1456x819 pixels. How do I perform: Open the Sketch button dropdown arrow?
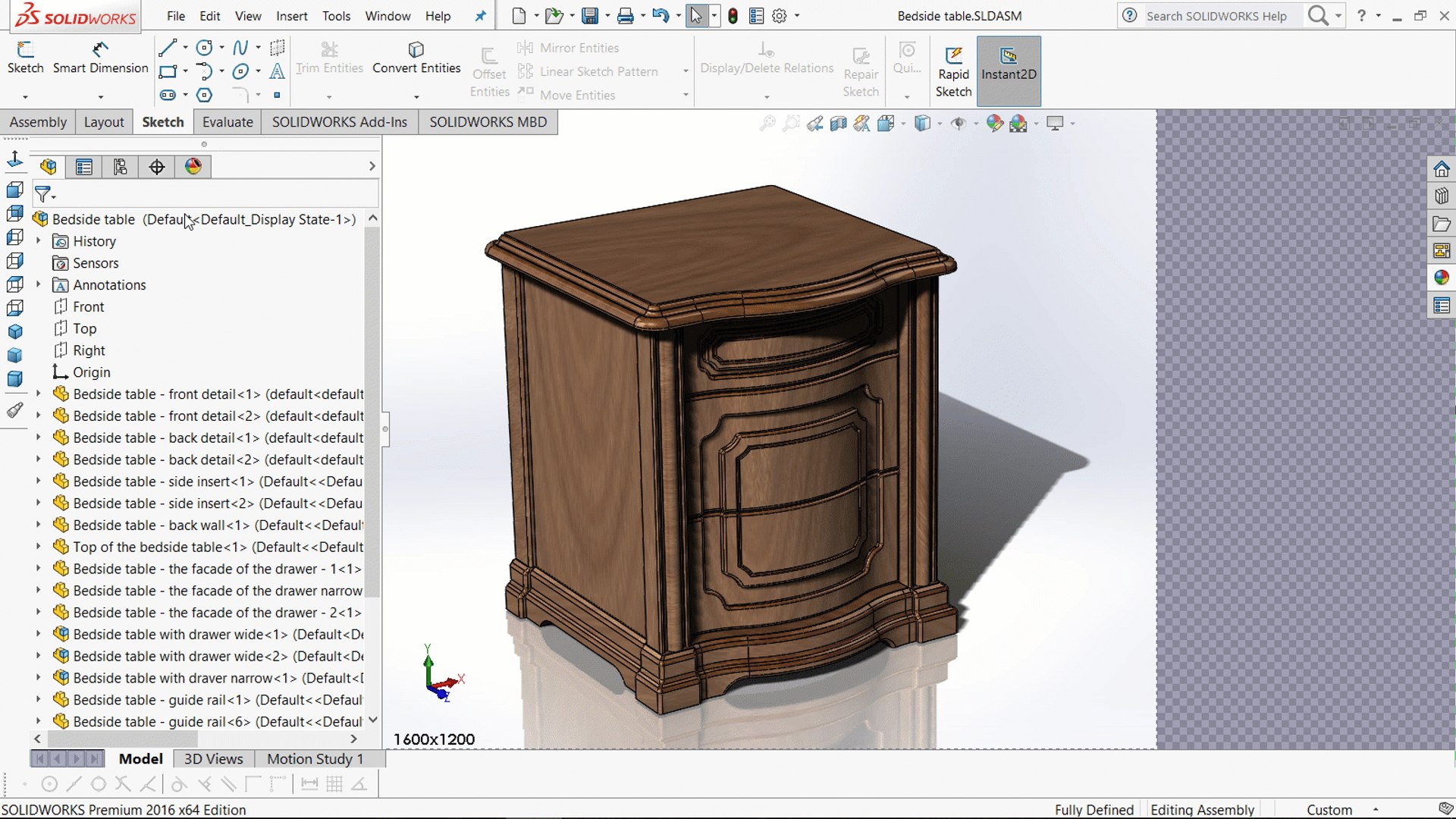(25, 97)
